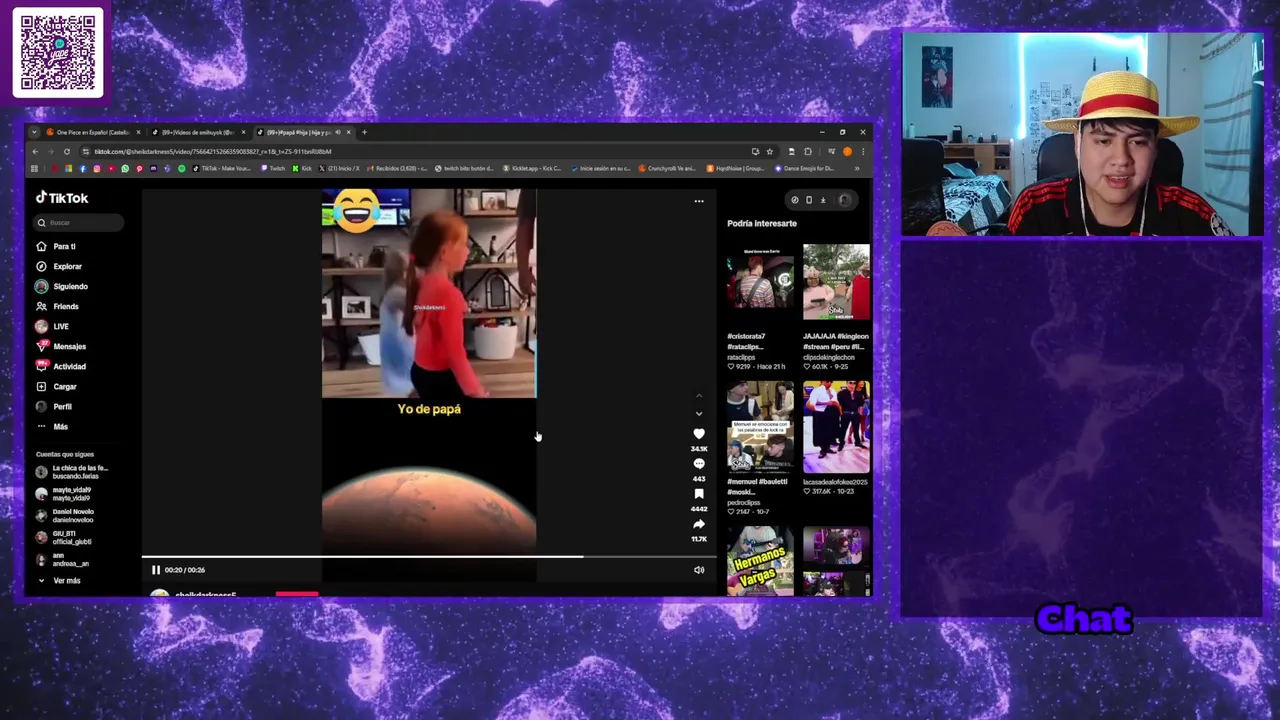Open the orange browser profile avatar
Image resolution: width=1280 pixels, height=720 pixels.
(x=847, y=151)
